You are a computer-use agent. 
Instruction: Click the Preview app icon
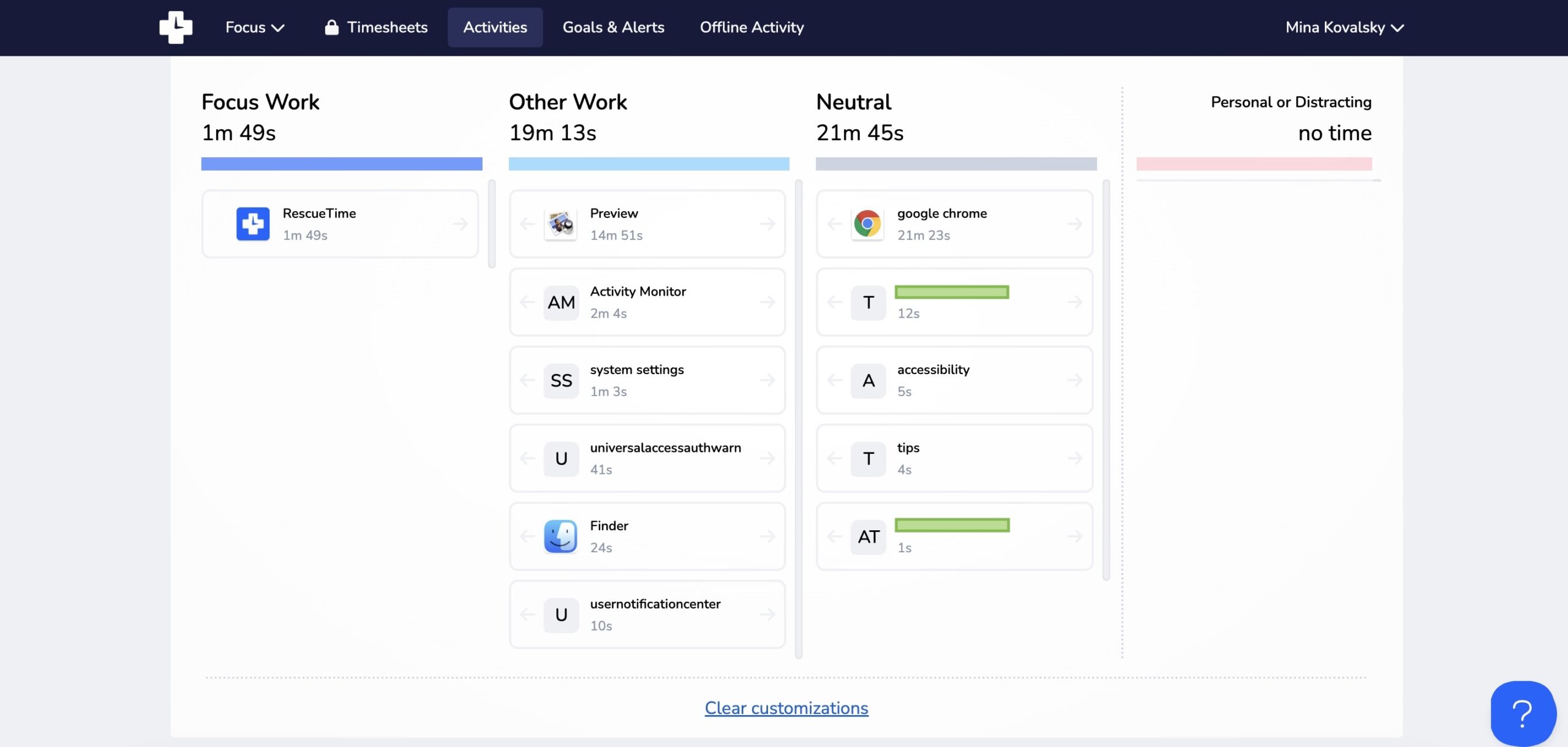[x=560, y=223]
